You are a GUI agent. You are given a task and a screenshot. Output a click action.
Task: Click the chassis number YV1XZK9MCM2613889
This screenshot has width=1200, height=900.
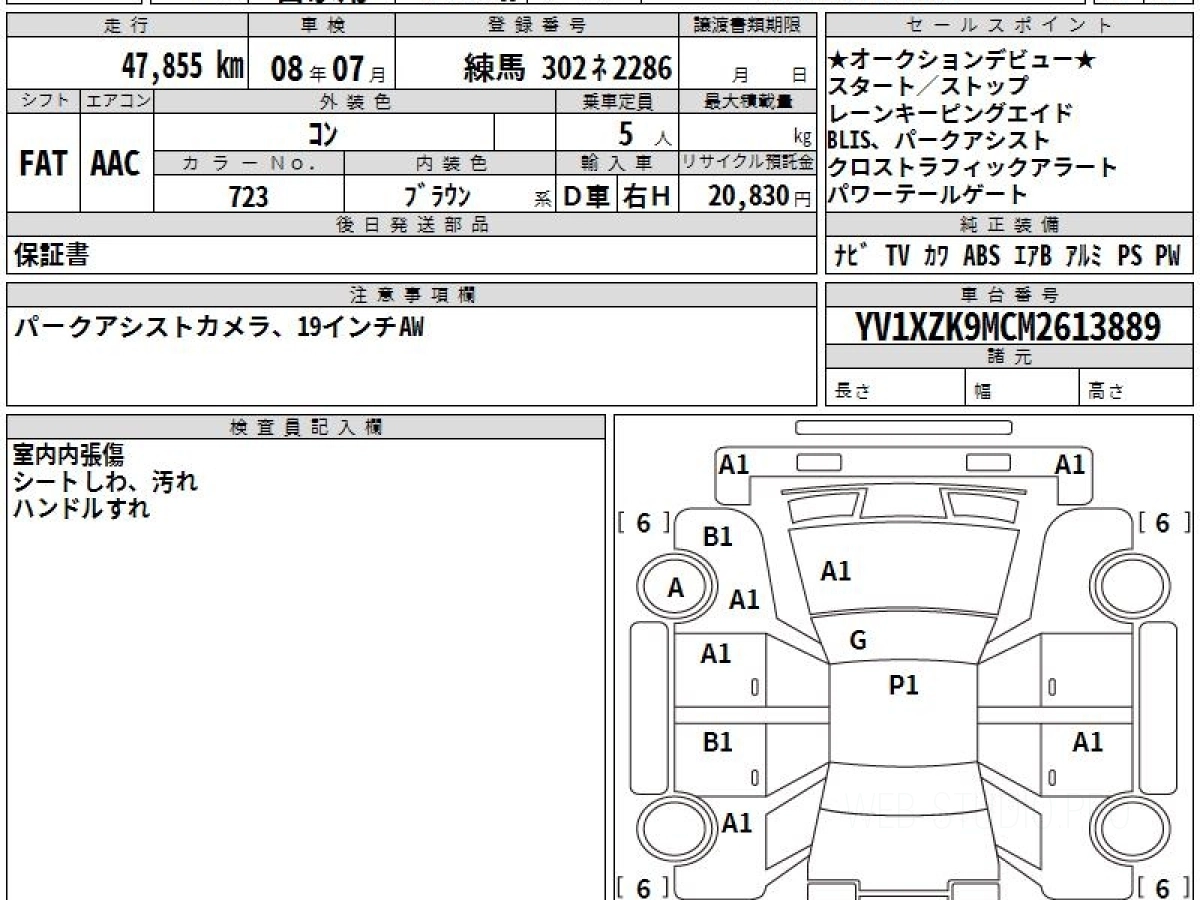point(1008,327)
